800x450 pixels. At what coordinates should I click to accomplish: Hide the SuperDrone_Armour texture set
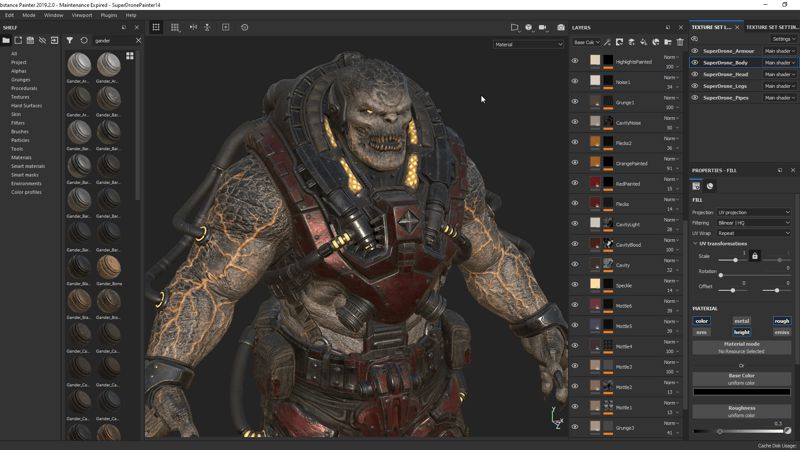[x=695, y=51]
